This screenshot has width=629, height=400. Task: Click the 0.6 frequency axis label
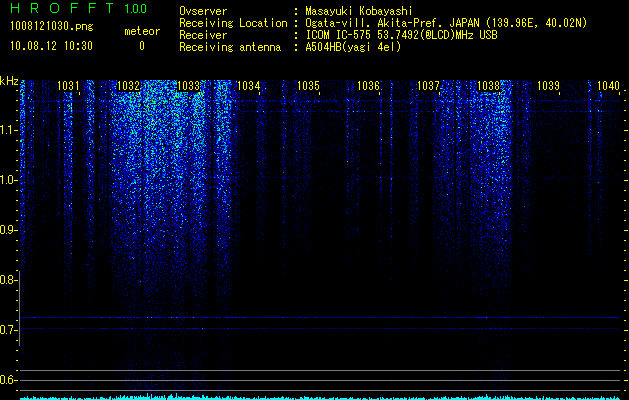(8, 380)
